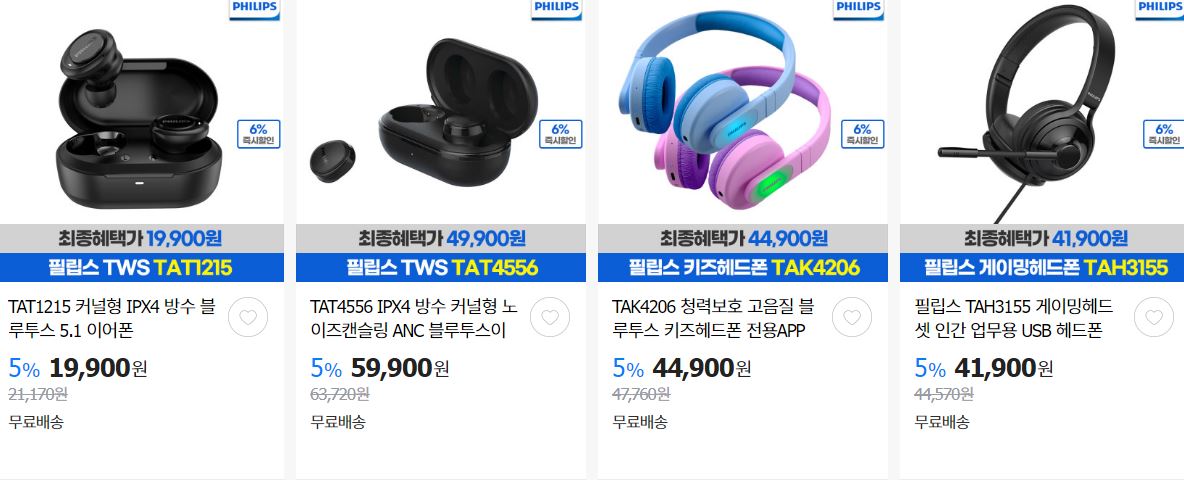The width and height of the screenshot is (1184, 480).
Task: Click the Philips logo on the TAT4556 card
Action: click(x=557, y=8)
